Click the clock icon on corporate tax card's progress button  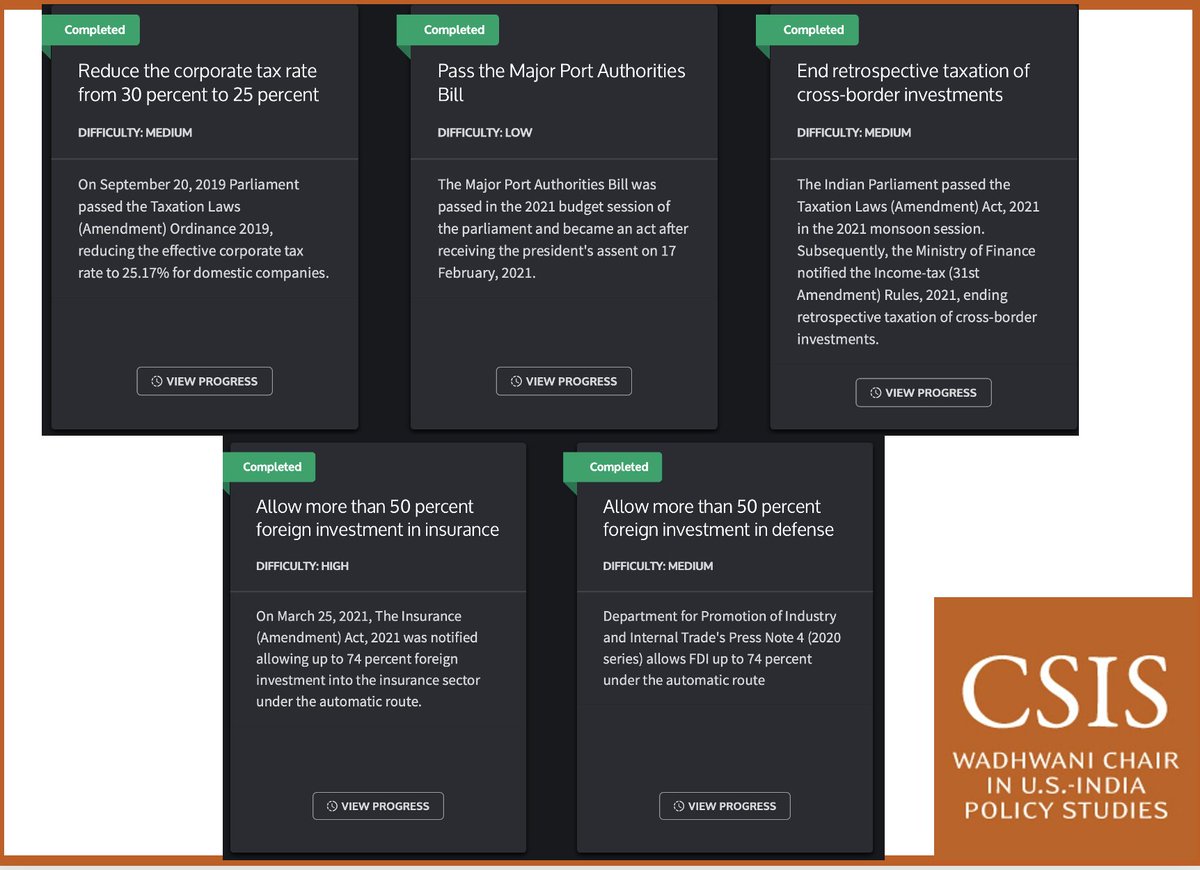[x=155, y=381]
